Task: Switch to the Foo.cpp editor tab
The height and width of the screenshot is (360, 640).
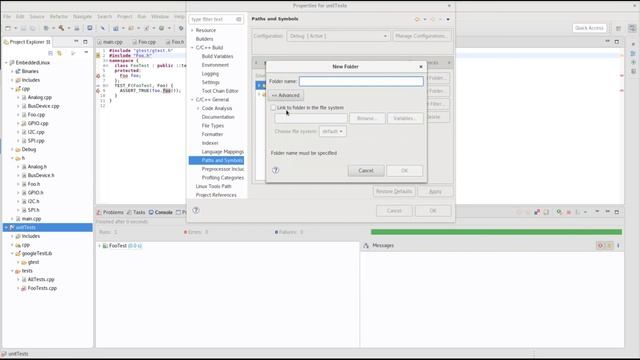Action: pos(144,42)
